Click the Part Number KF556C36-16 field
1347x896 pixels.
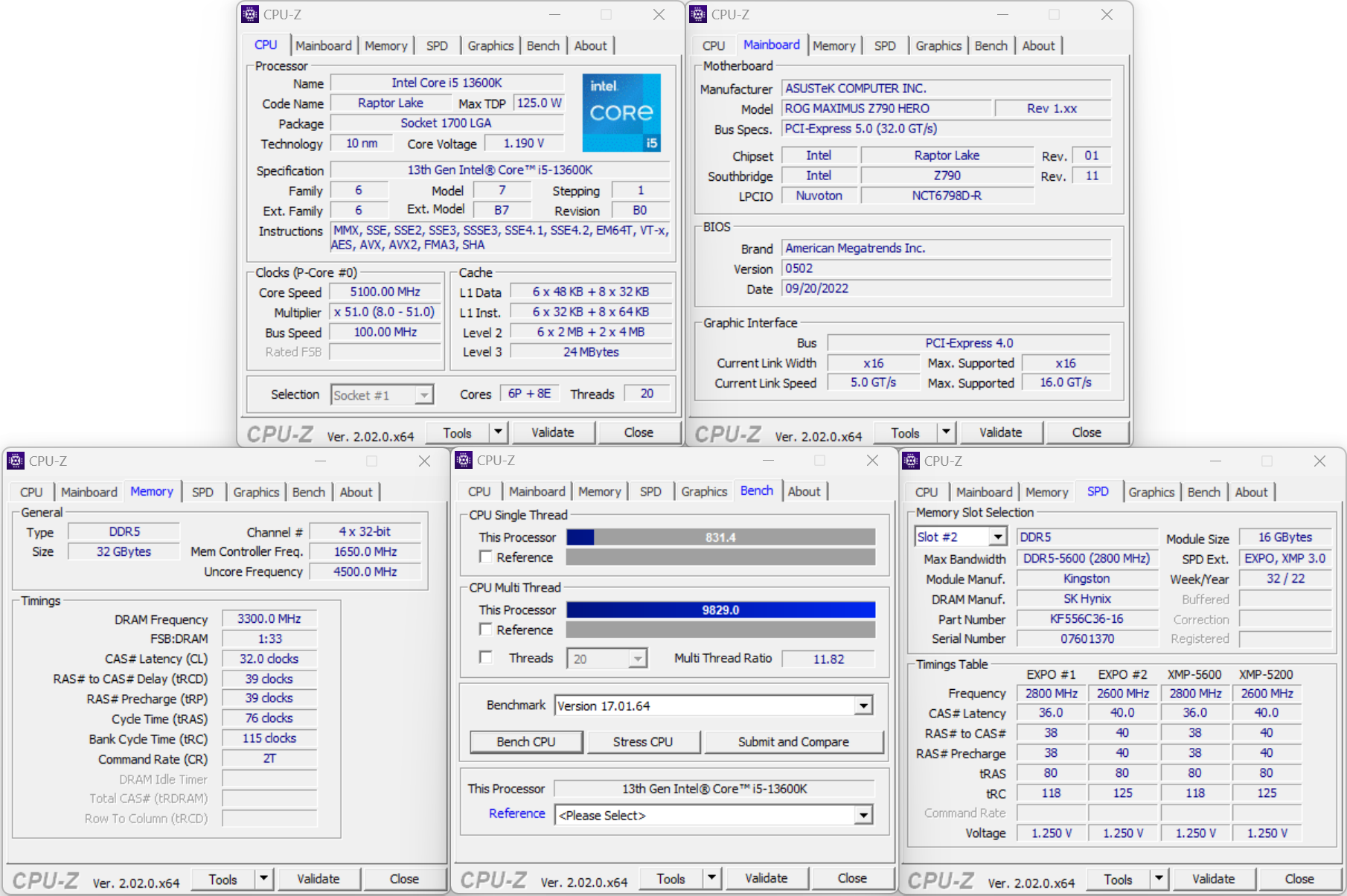[x=1087, y=619]
